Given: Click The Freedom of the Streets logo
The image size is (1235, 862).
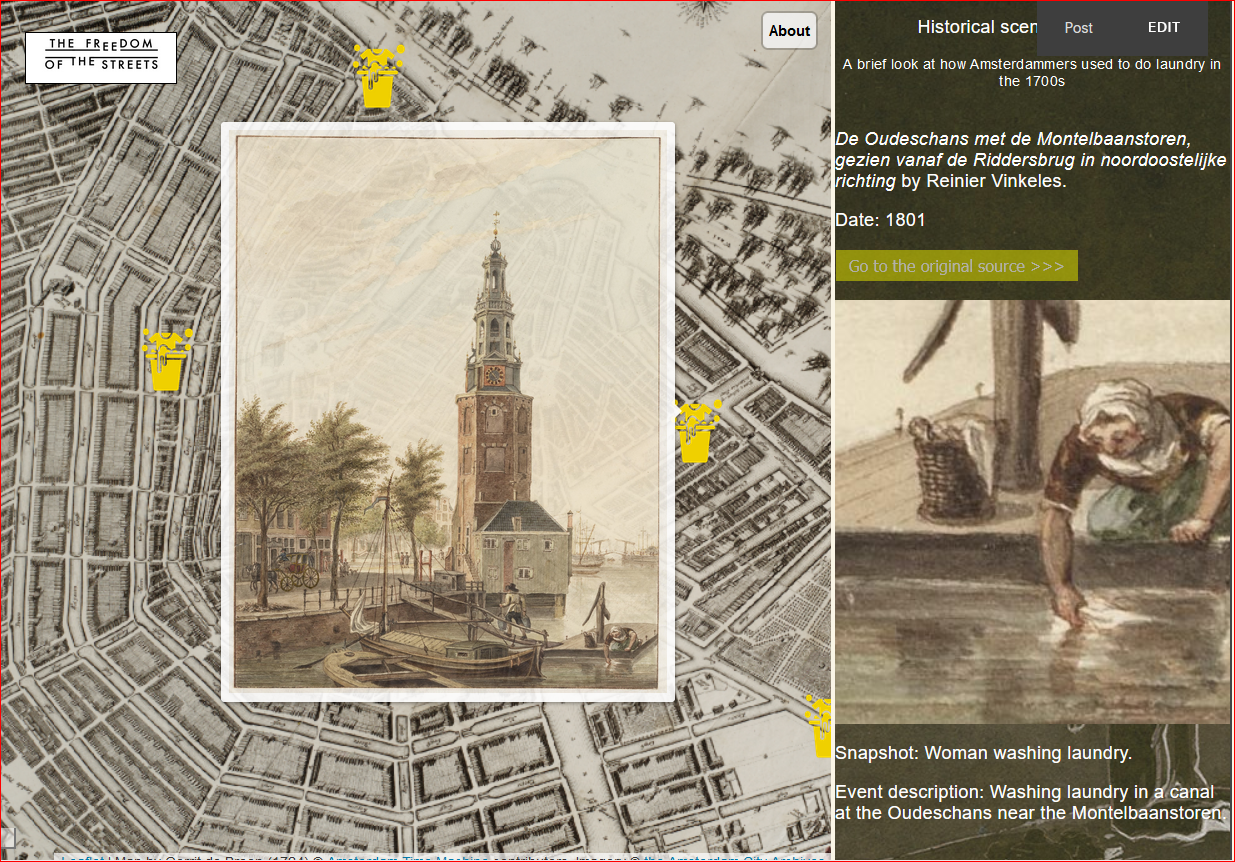Looking at the screenshot, I should (101, 58).
